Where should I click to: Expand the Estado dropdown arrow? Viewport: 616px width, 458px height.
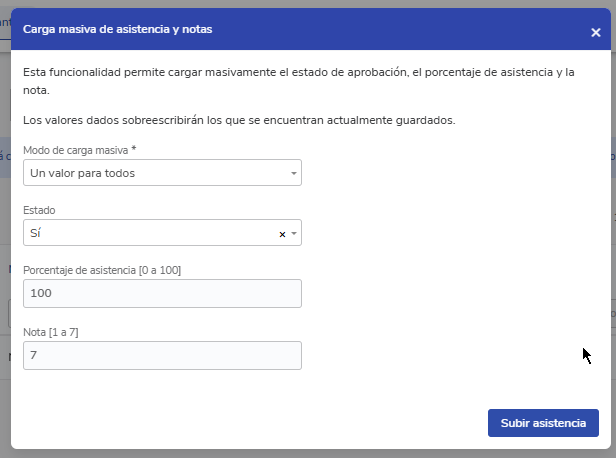[x=294, y=234]
